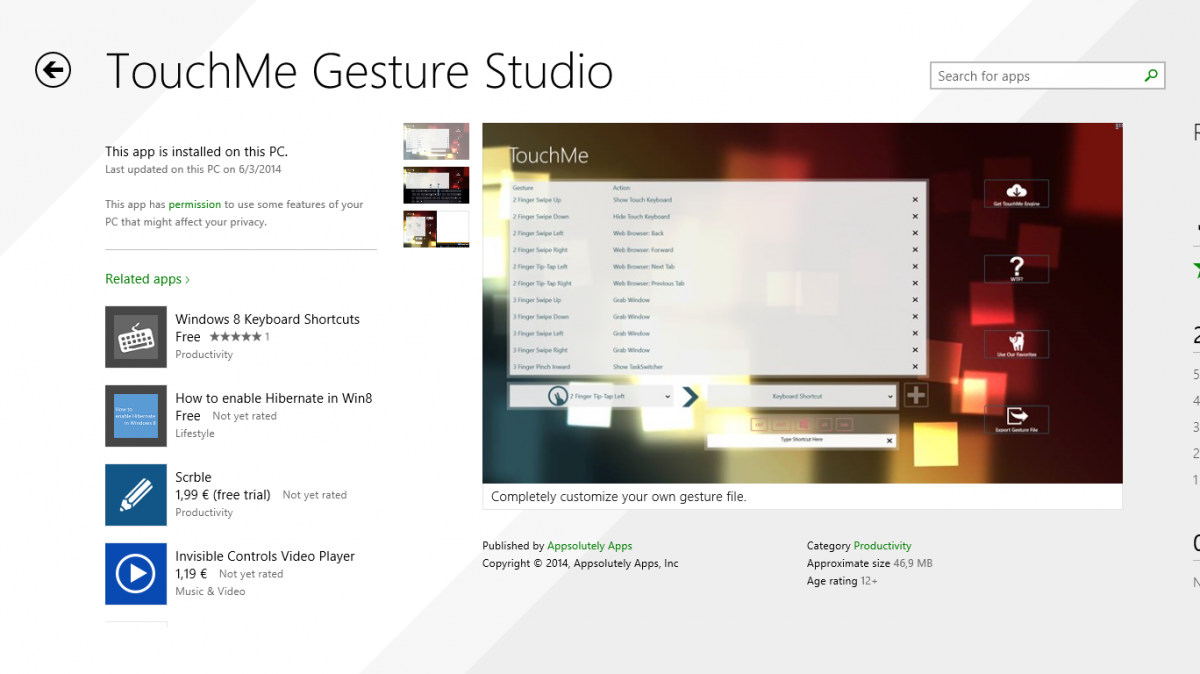Open the 2 Finger Tip-Tap Left dropdown
The image size is (1200, 674).
(591, 396)
